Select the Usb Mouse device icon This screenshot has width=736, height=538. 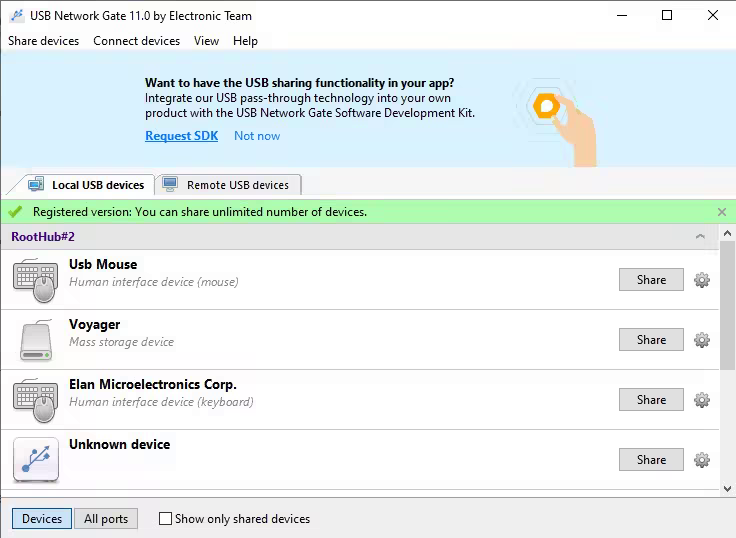35,280
